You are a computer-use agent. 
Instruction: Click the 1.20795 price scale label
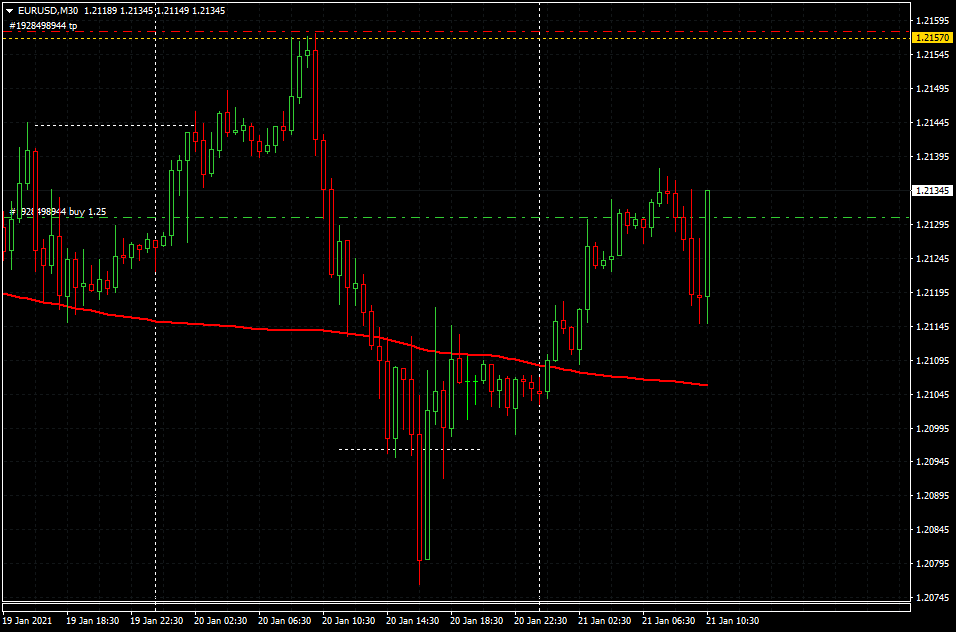tap(933, 564)
